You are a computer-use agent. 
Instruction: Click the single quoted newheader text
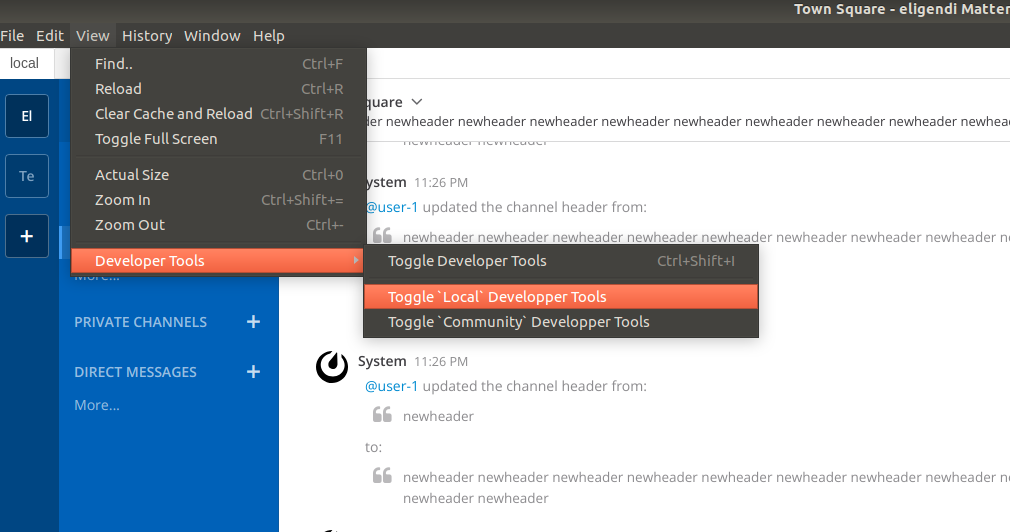coord(438,416)
